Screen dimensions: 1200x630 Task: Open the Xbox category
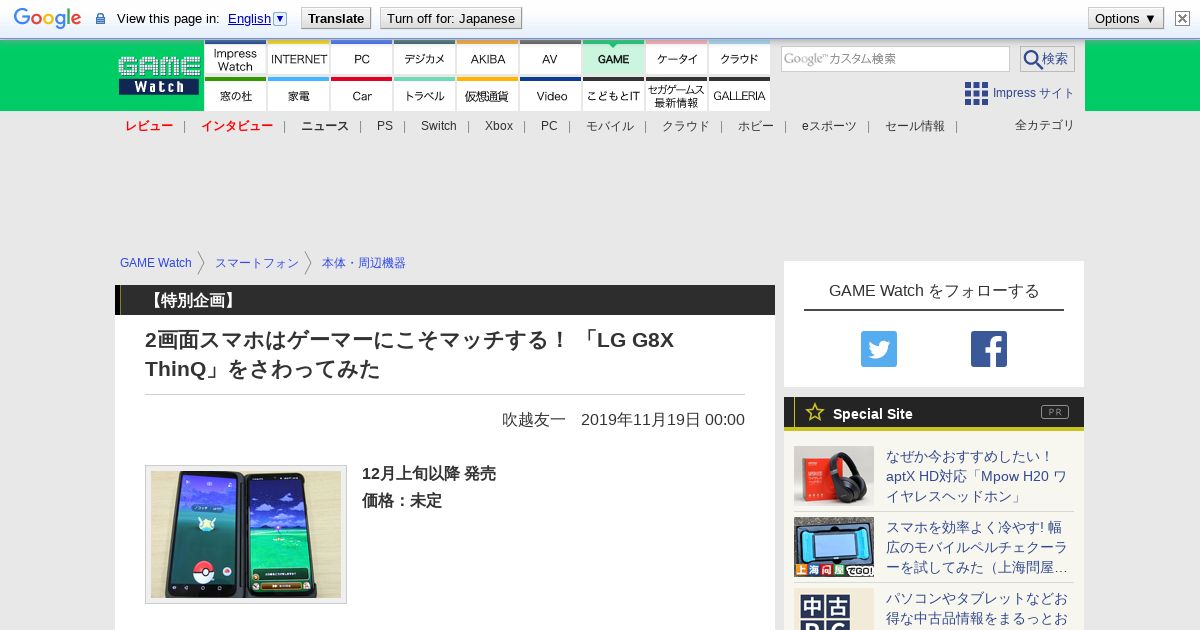pos(499,126)
